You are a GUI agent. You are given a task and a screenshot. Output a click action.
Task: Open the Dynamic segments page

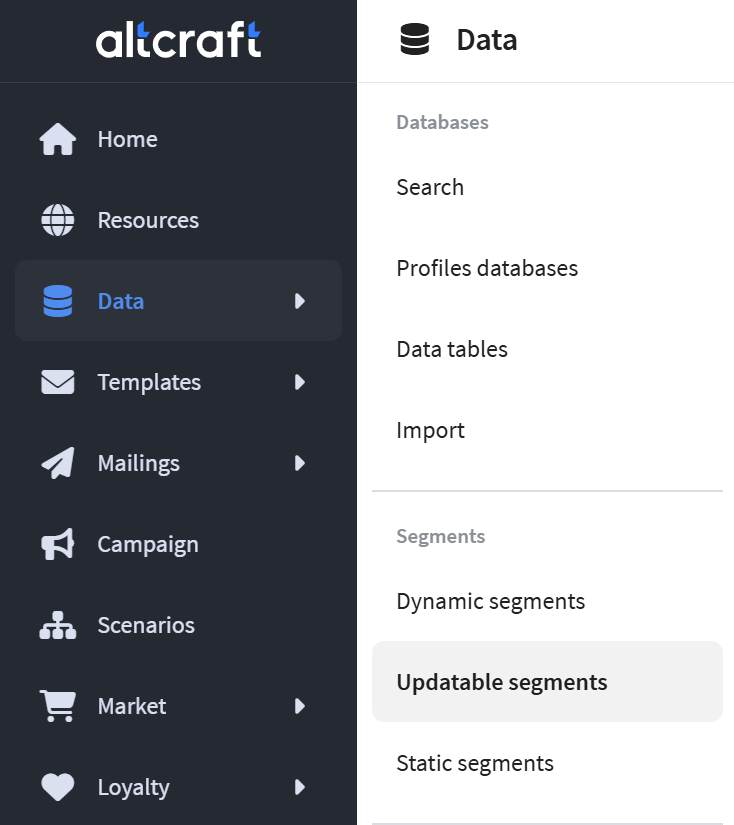click(x=490, y=601)
